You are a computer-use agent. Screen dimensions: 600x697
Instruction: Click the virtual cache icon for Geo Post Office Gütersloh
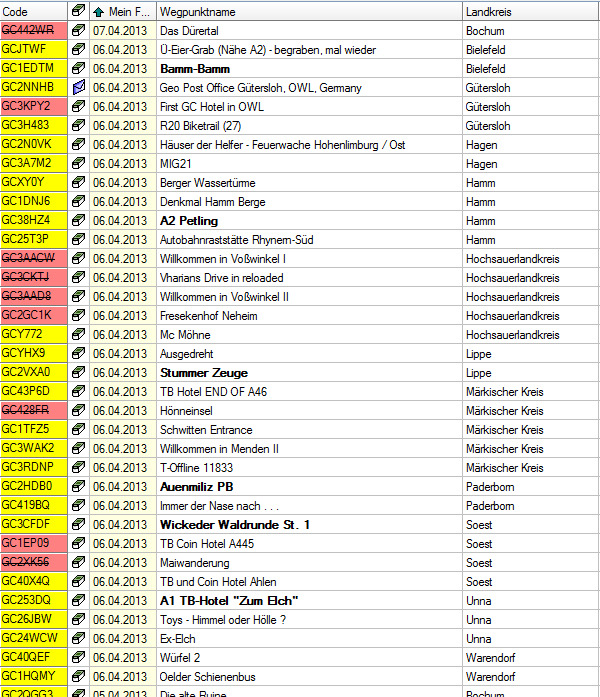point(79,88)
